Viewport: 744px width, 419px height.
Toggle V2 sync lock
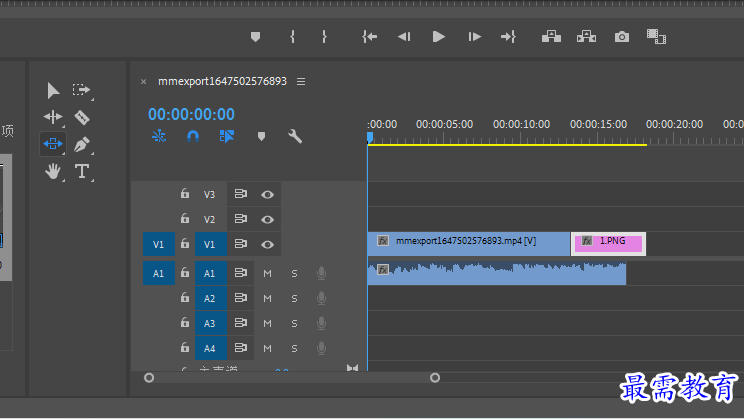pyautogui.click(x=241, y=219)
